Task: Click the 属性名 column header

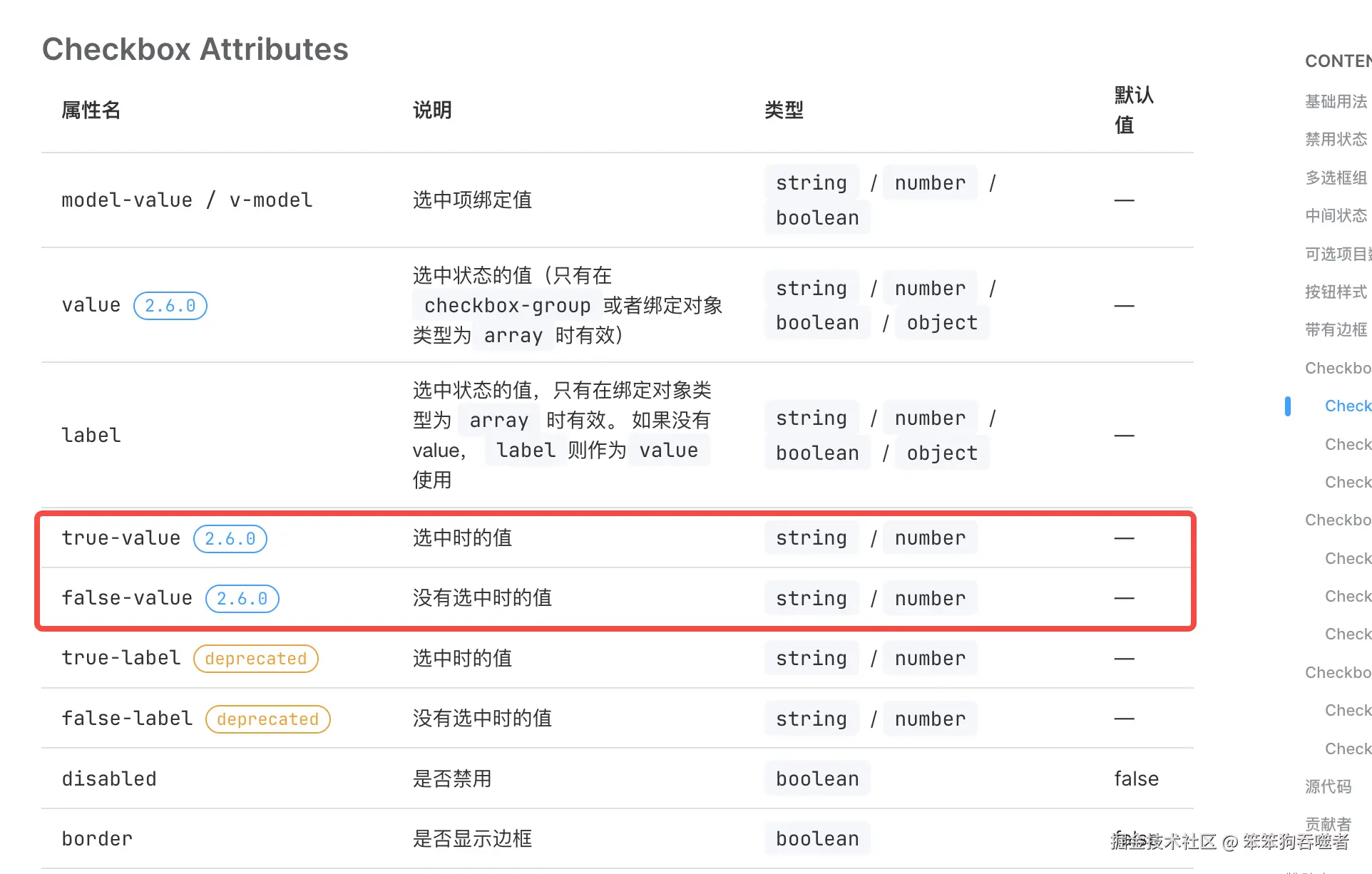Action: coord(91,110)
